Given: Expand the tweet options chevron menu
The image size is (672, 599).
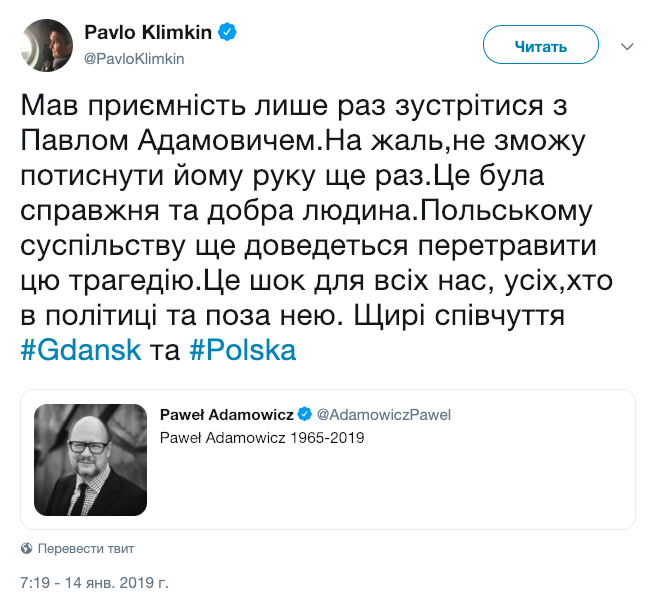Looking at the screenshot, I should pos(627,46).
